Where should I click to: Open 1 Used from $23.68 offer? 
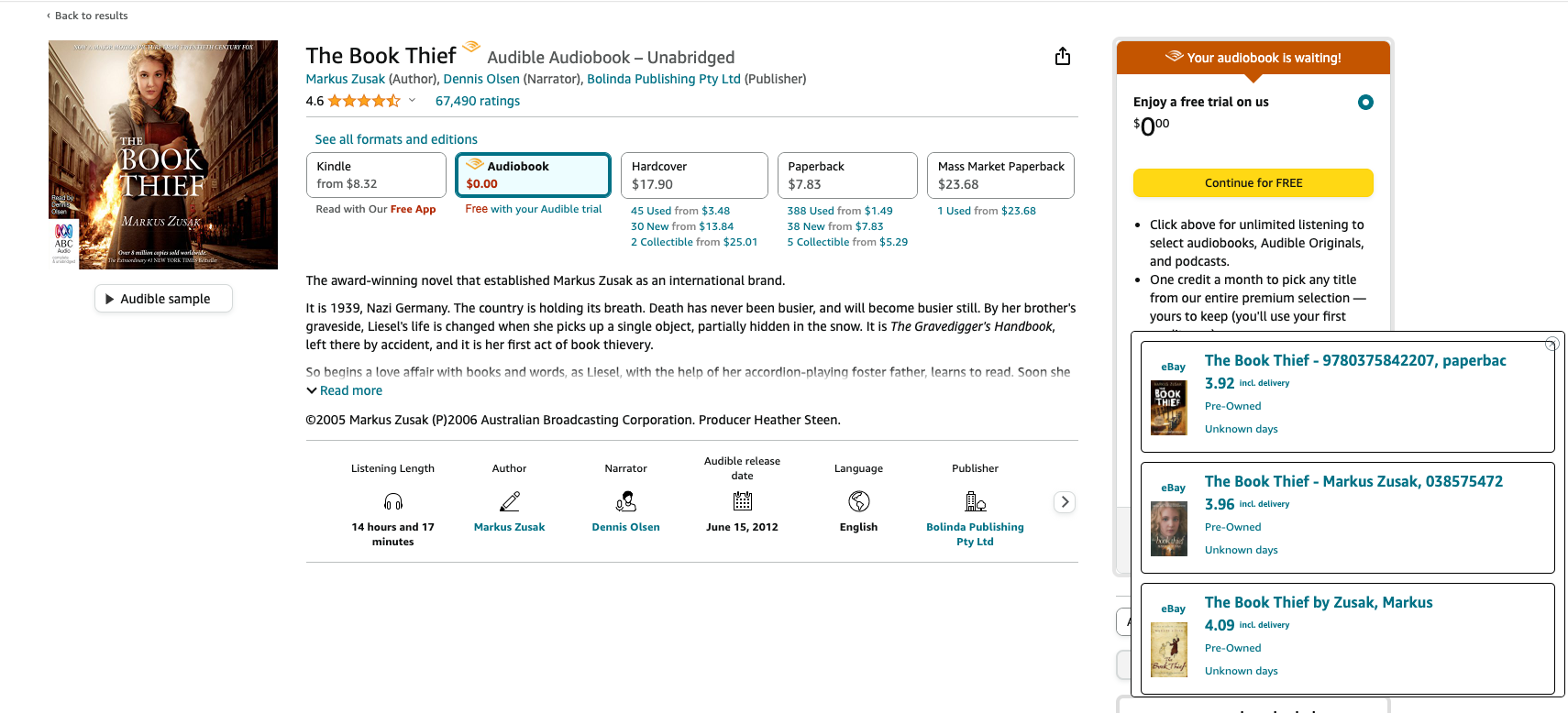[x=987, y=211]
